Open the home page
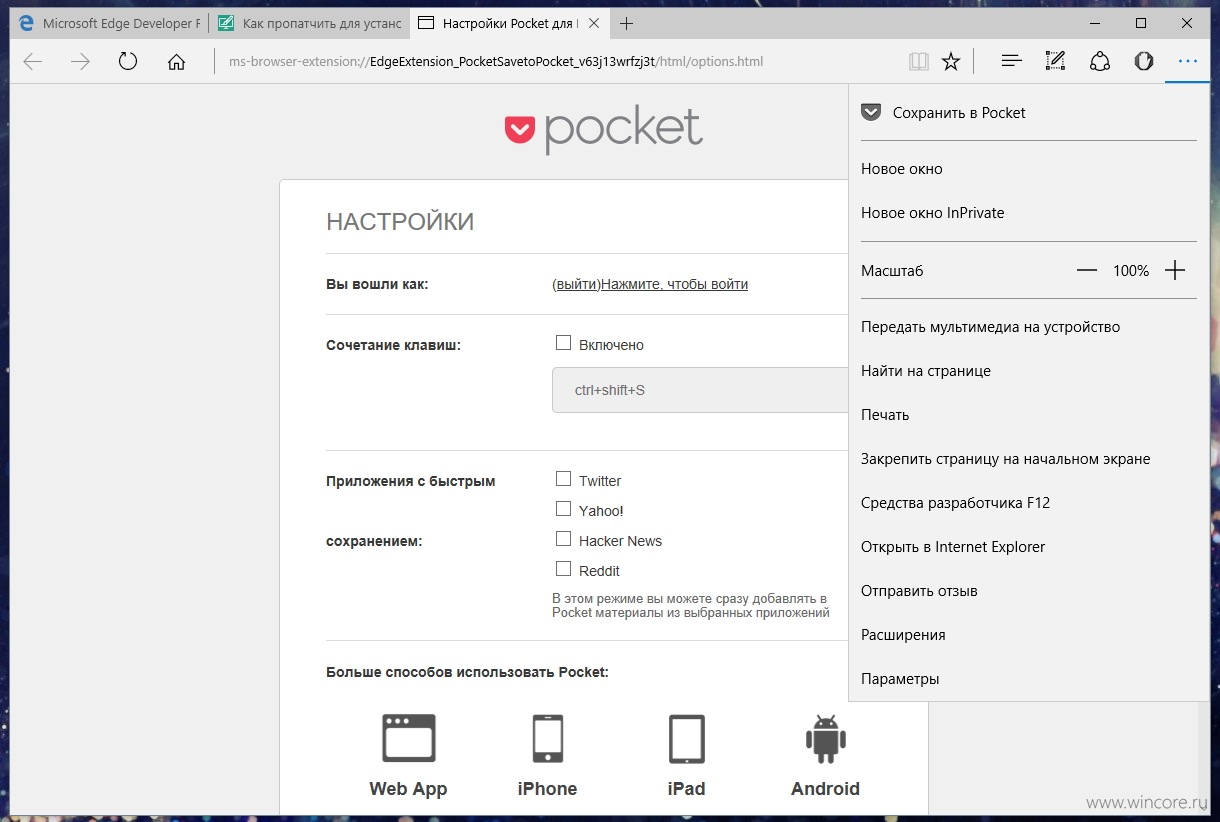 (x=176, y=62)
